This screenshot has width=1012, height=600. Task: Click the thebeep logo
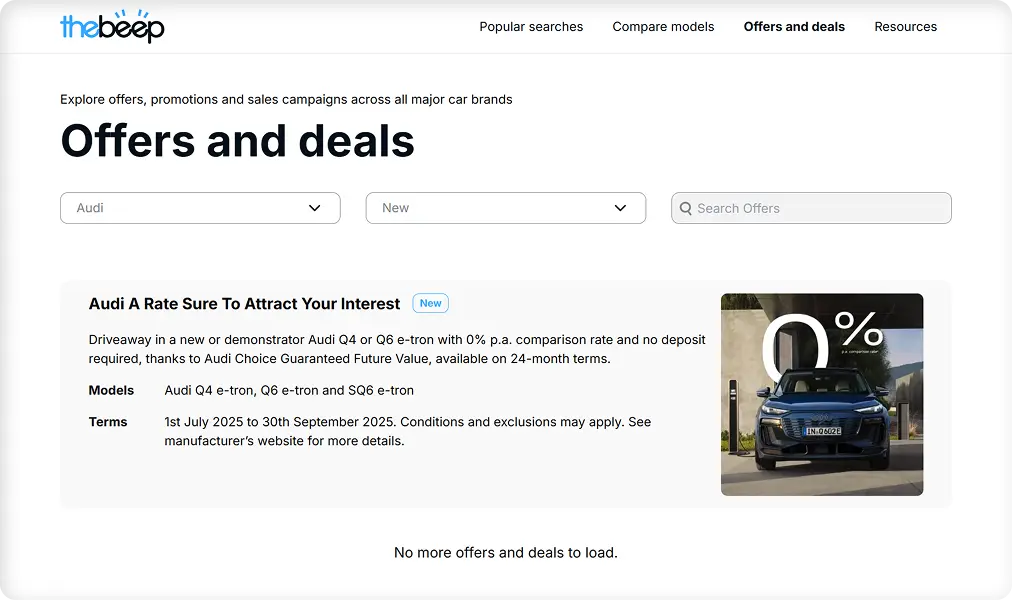pos(112,27)
